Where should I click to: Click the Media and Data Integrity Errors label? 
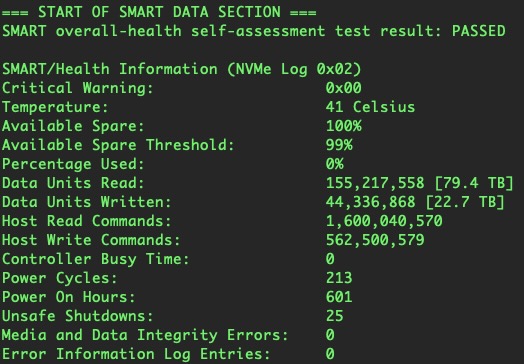(x=145, y=335)
